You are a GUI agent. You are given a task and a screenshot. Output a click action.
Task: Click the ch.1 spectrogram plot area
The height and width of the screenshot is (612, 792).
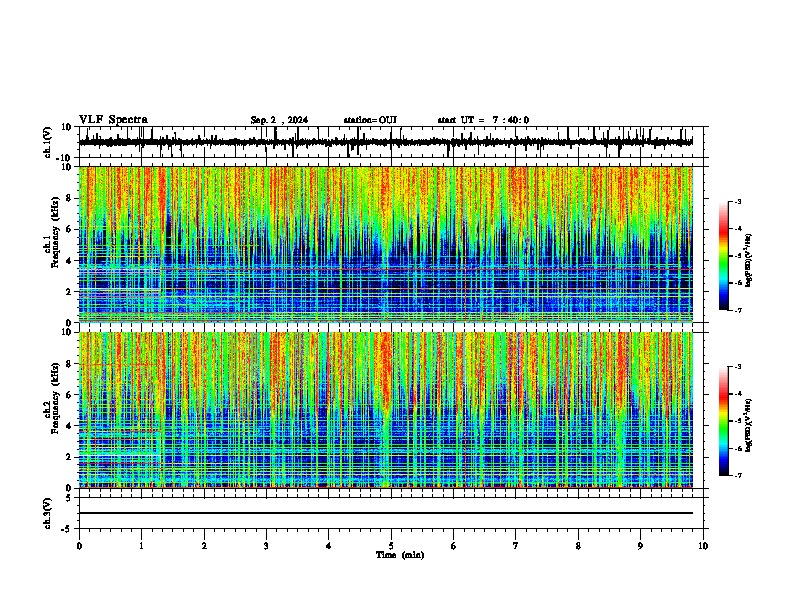[385, 244]
